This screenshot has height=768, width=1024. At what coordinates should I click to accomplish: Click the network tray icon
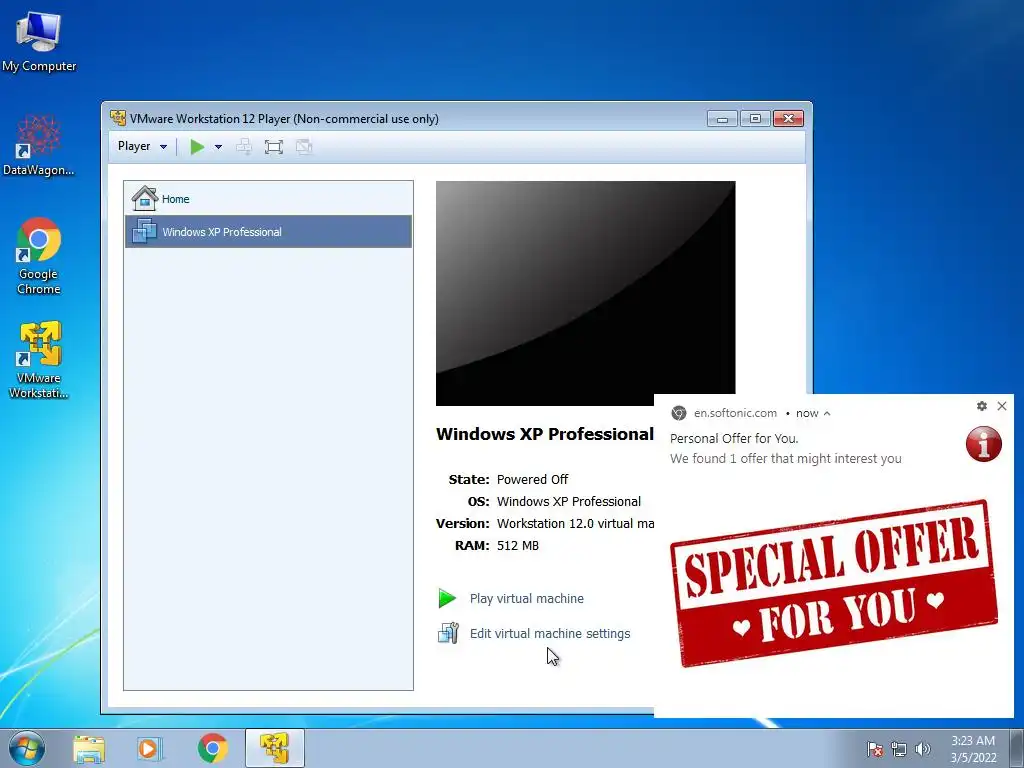point(899,749)
